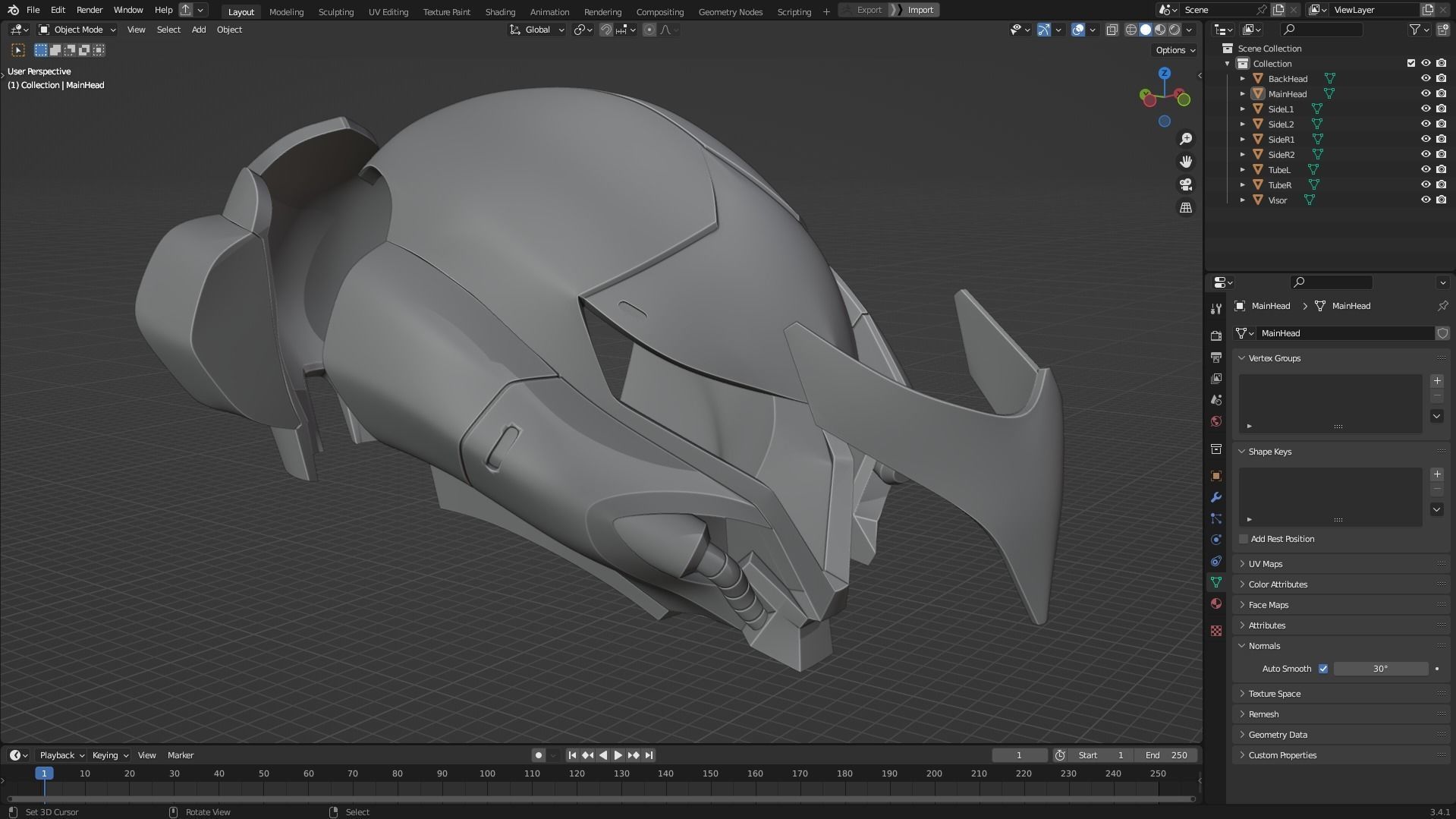Viewport: 1456px width, 819px height.
Task: Open the Object properties tab
Action: (x=1216, y=476)
